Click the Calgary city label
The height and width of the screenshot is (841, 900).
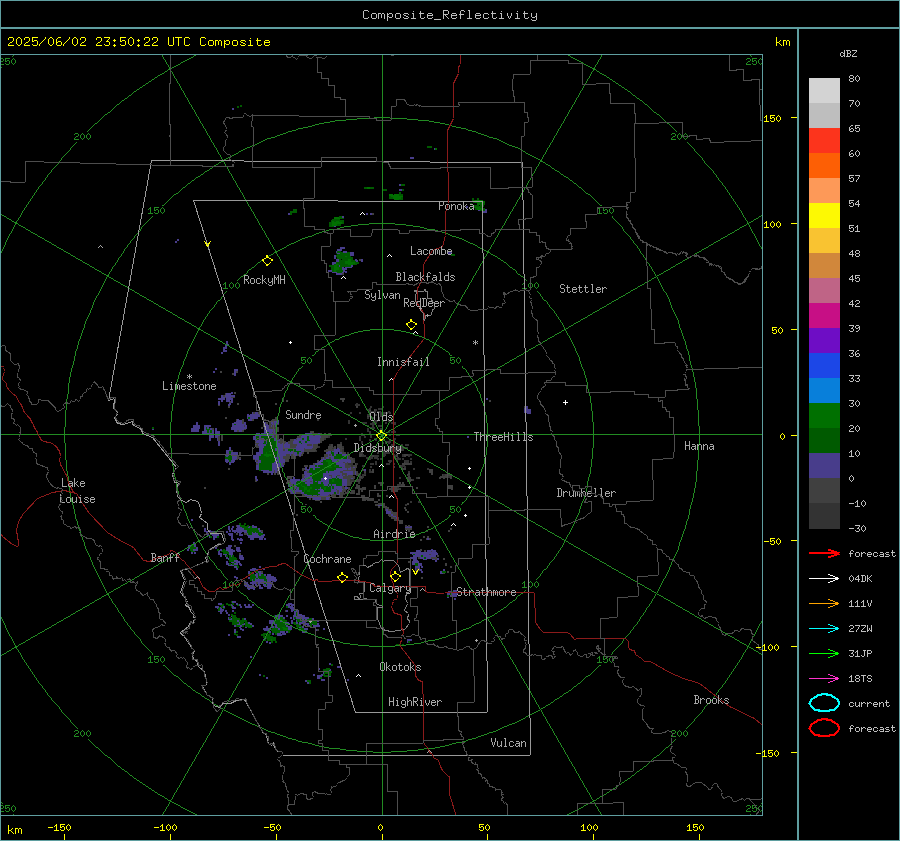pyautogui.click(x=390, y=588)
